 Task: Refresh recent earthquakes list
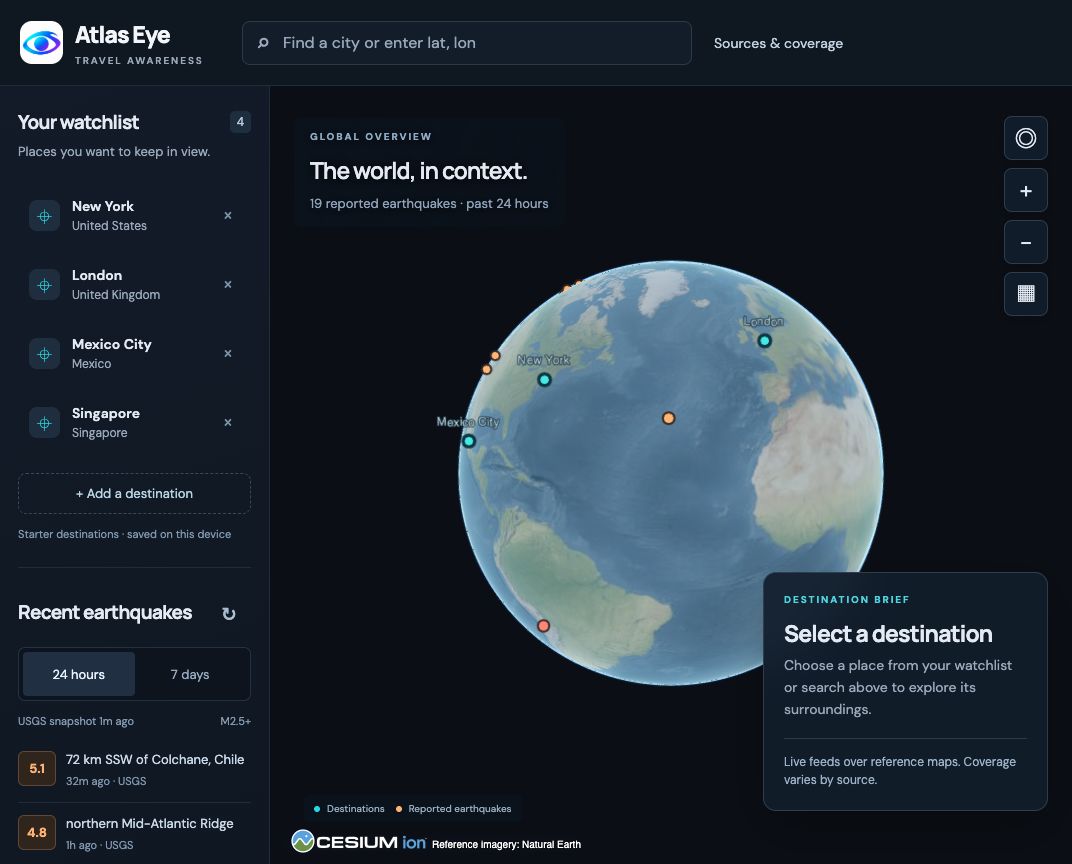(229, 614)
